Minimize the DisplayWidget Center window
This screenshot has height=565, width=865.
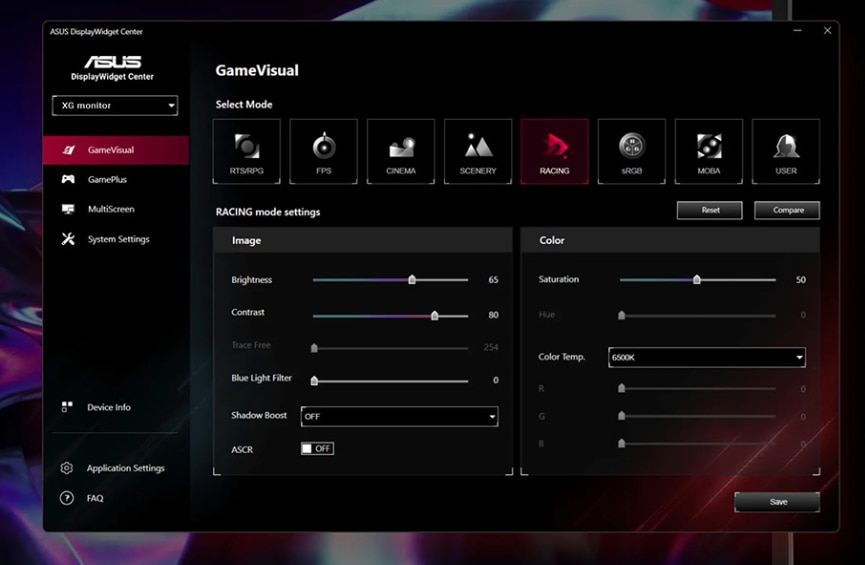click(x=797, y=30)
